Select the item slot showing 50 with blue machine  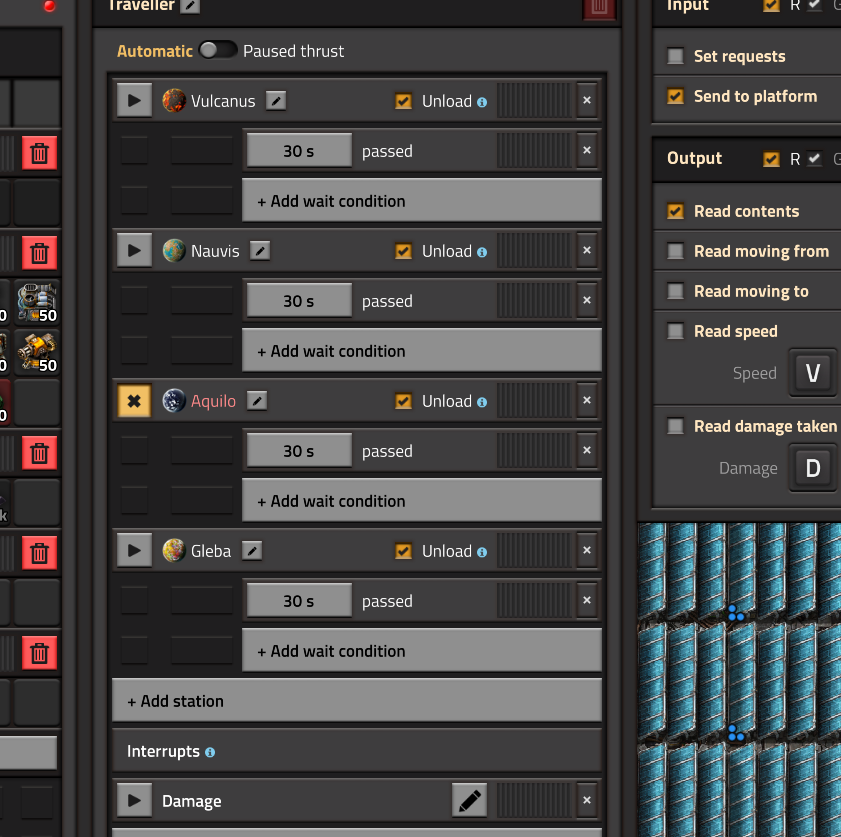37,302
